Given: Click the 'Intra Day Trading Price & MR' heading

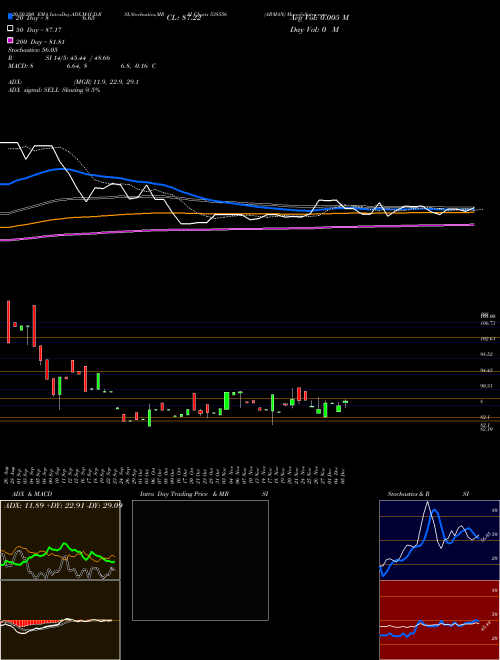Looking at the screenshot, I should pos(184,494).
